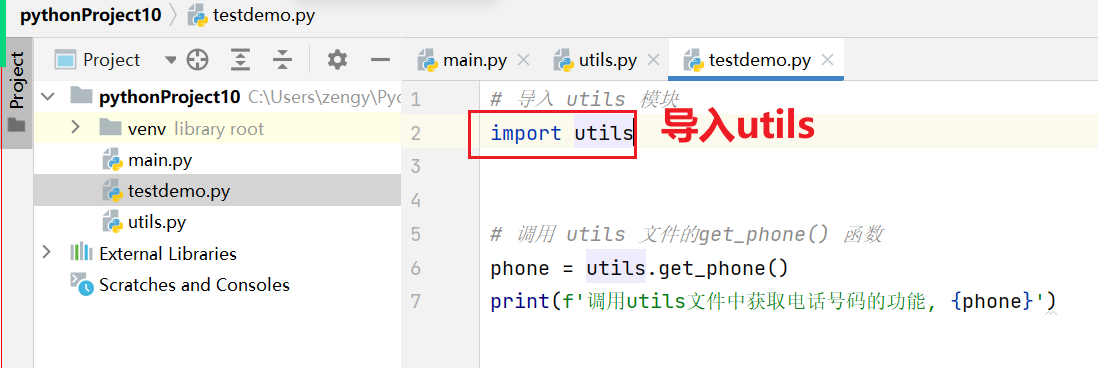Screen dimensions: 1098x368
Task: Click the print statement on line 7
Action: point(772,302)
